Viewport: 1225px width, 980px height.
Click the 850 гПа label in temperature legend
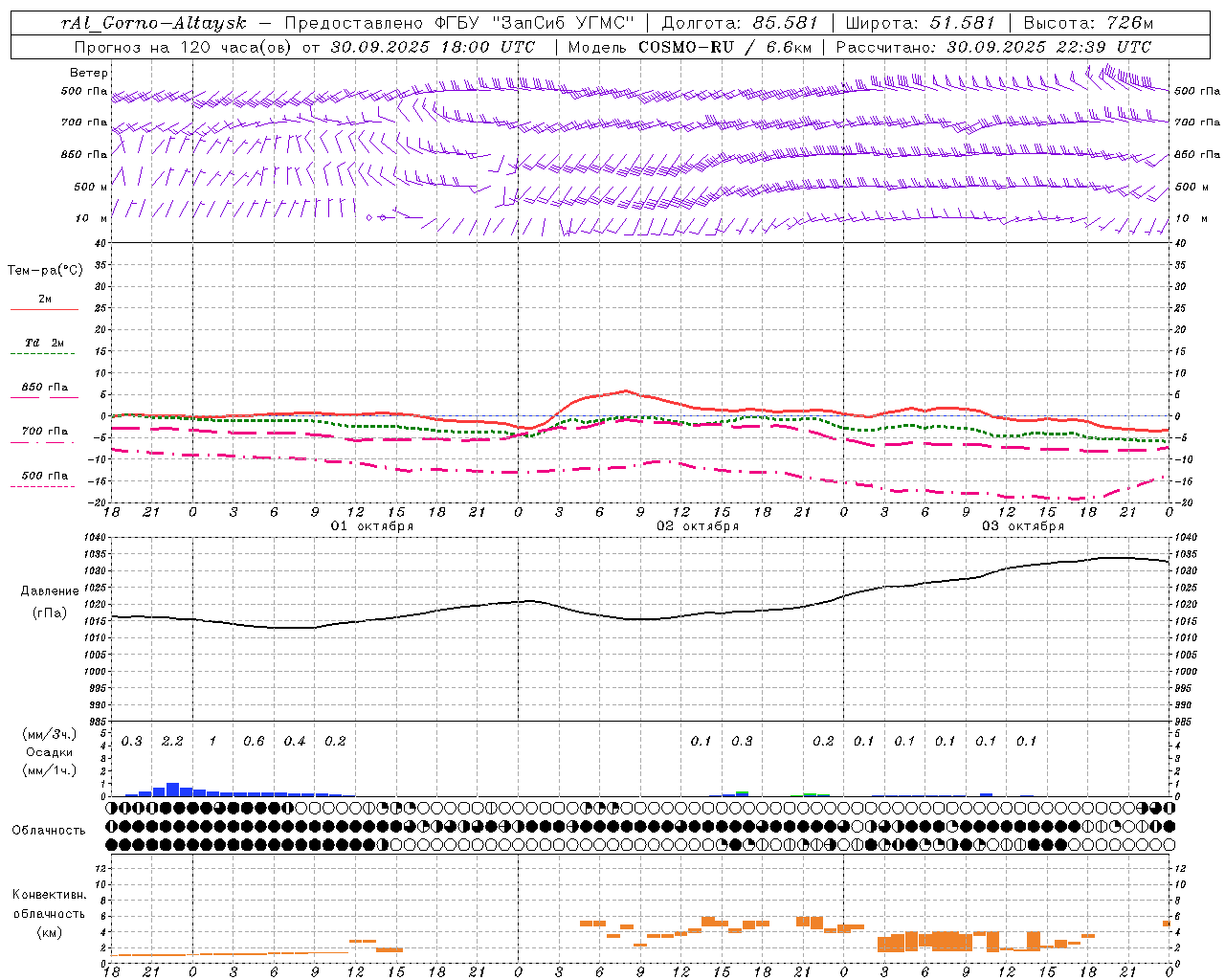tap(45, 387)
